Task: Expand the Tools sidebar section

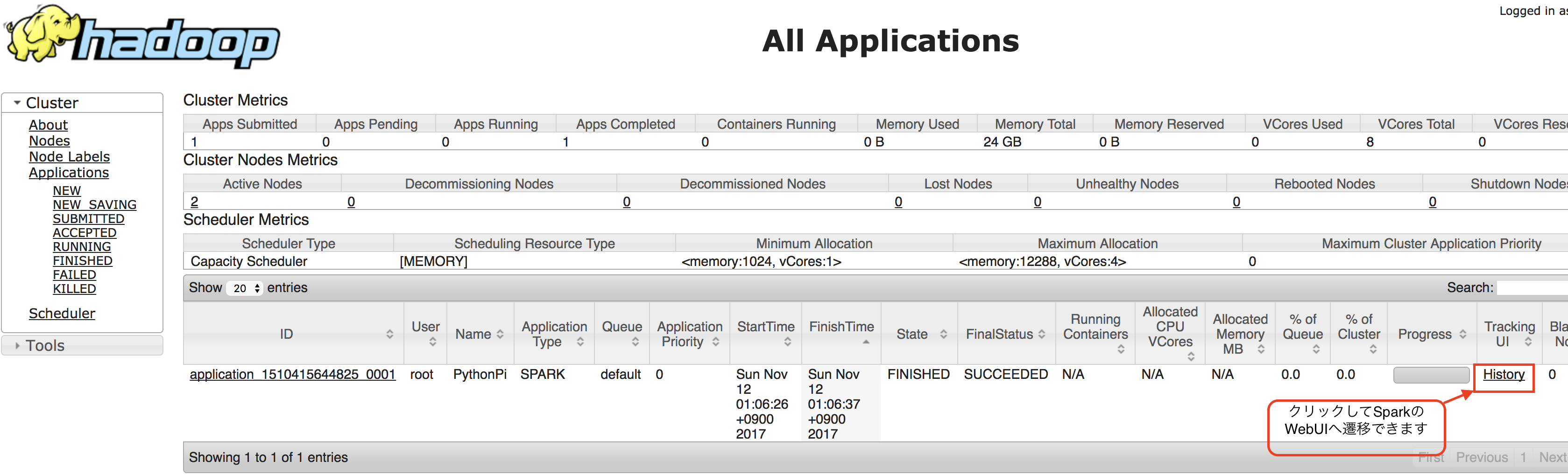Action: (x=17, y=345)
